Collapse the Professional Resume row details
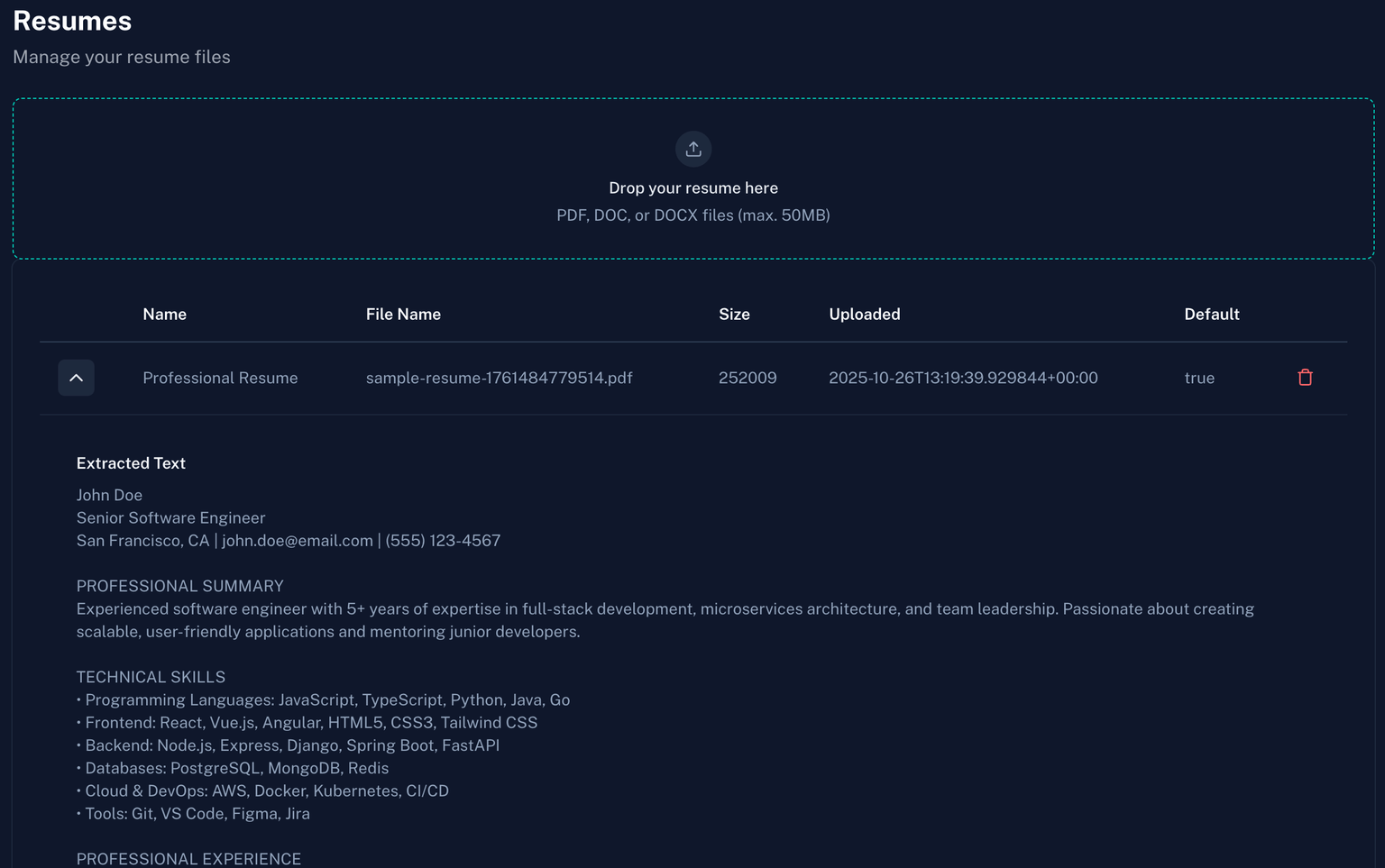 (x=77, y=378)
